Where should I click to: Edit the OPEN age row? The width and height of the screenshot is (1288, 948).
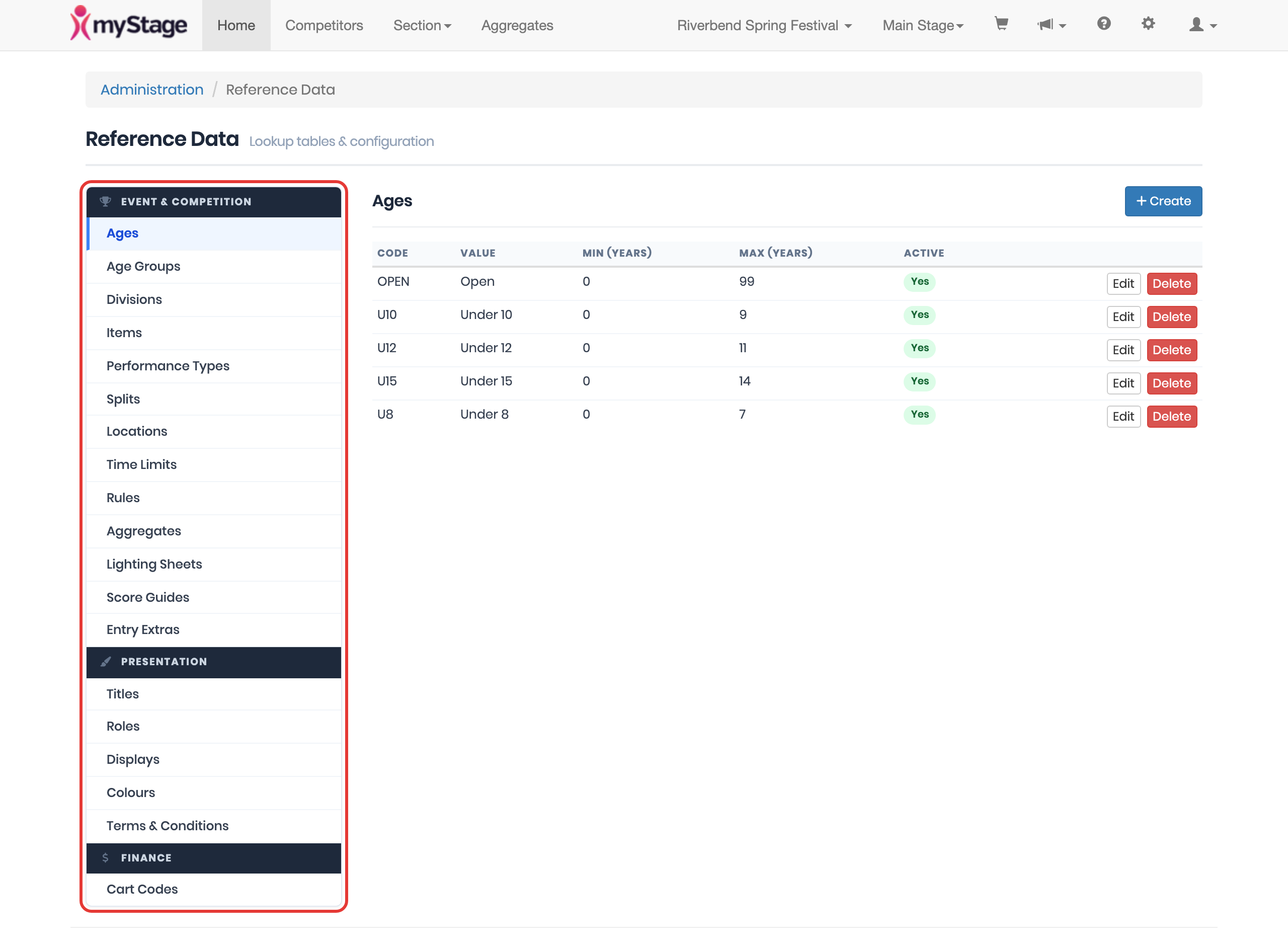coord(1123,283)
